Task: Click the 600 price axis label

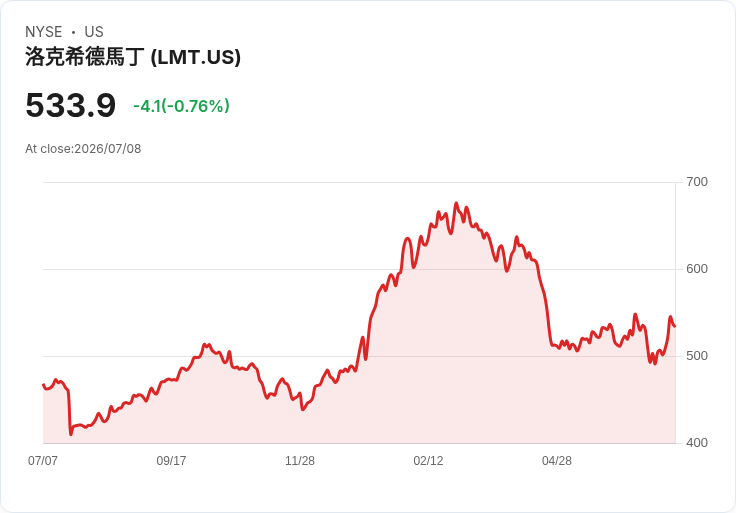Action: (697, 269)
